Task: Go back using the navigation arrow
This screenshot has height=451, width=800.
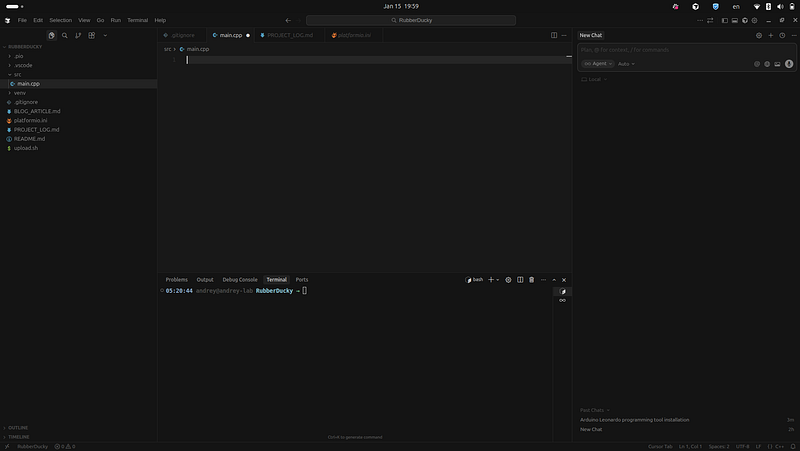Action: [288, 20]
